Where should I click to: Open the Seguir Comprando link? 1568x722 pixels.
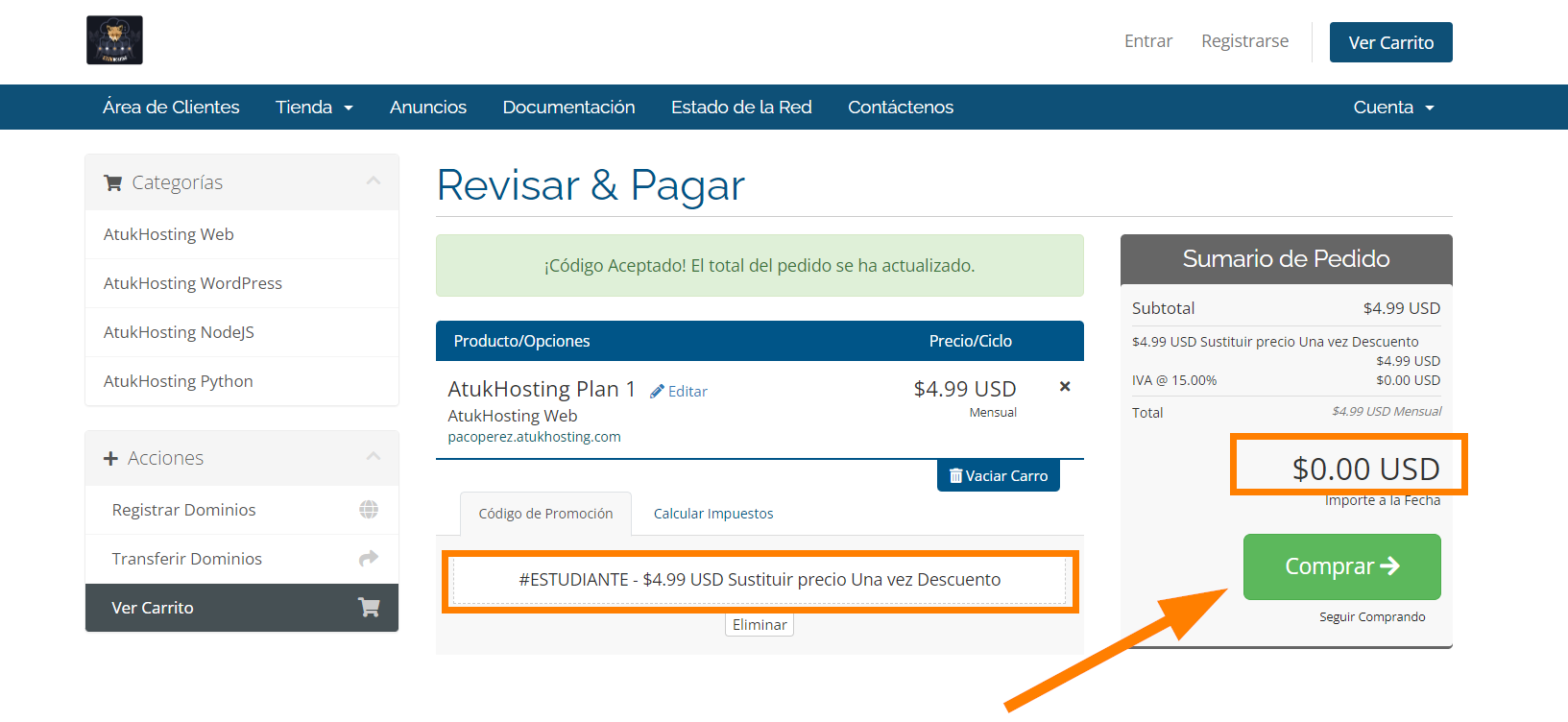1371,617
